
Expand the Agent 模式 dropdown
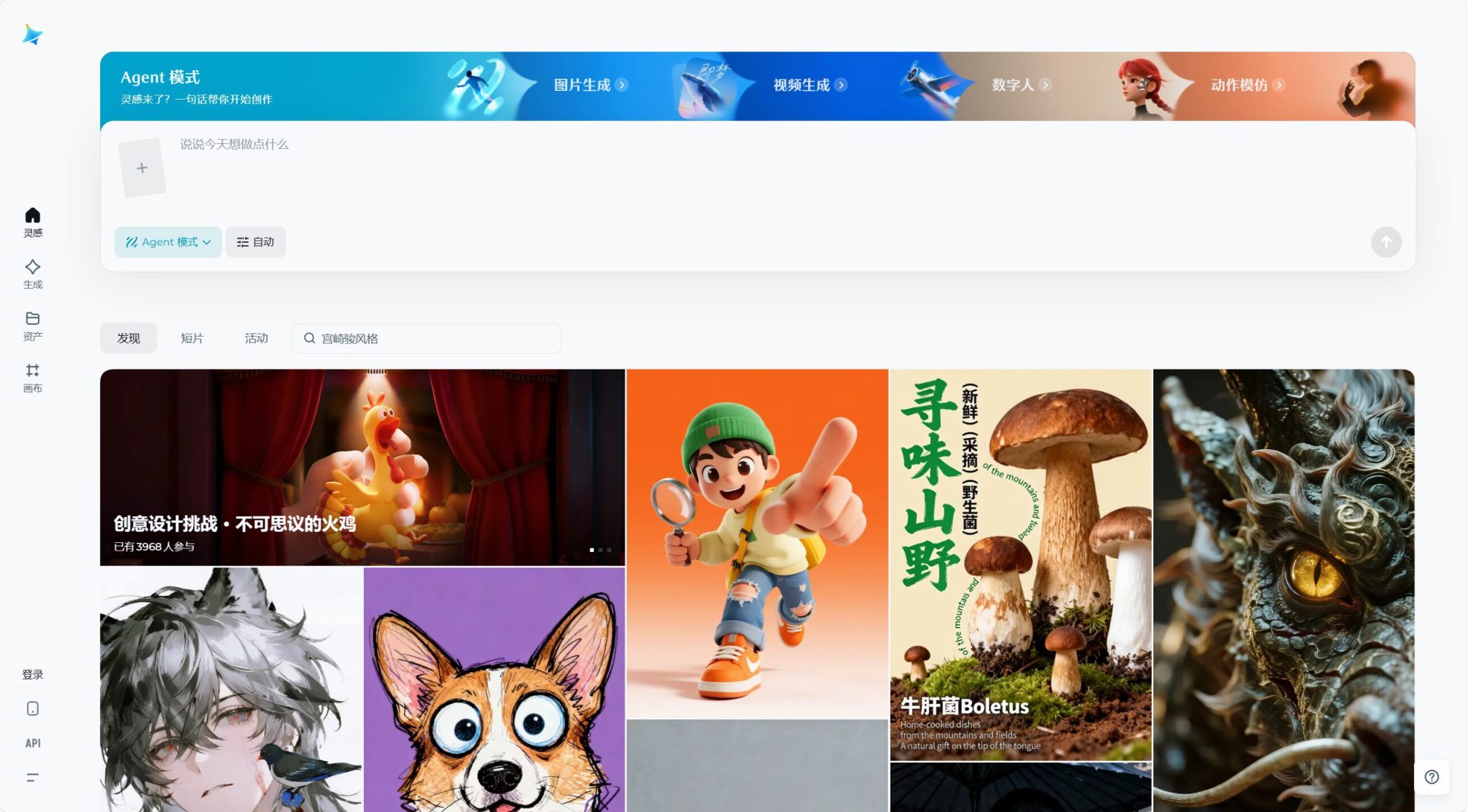click(168, 242)
